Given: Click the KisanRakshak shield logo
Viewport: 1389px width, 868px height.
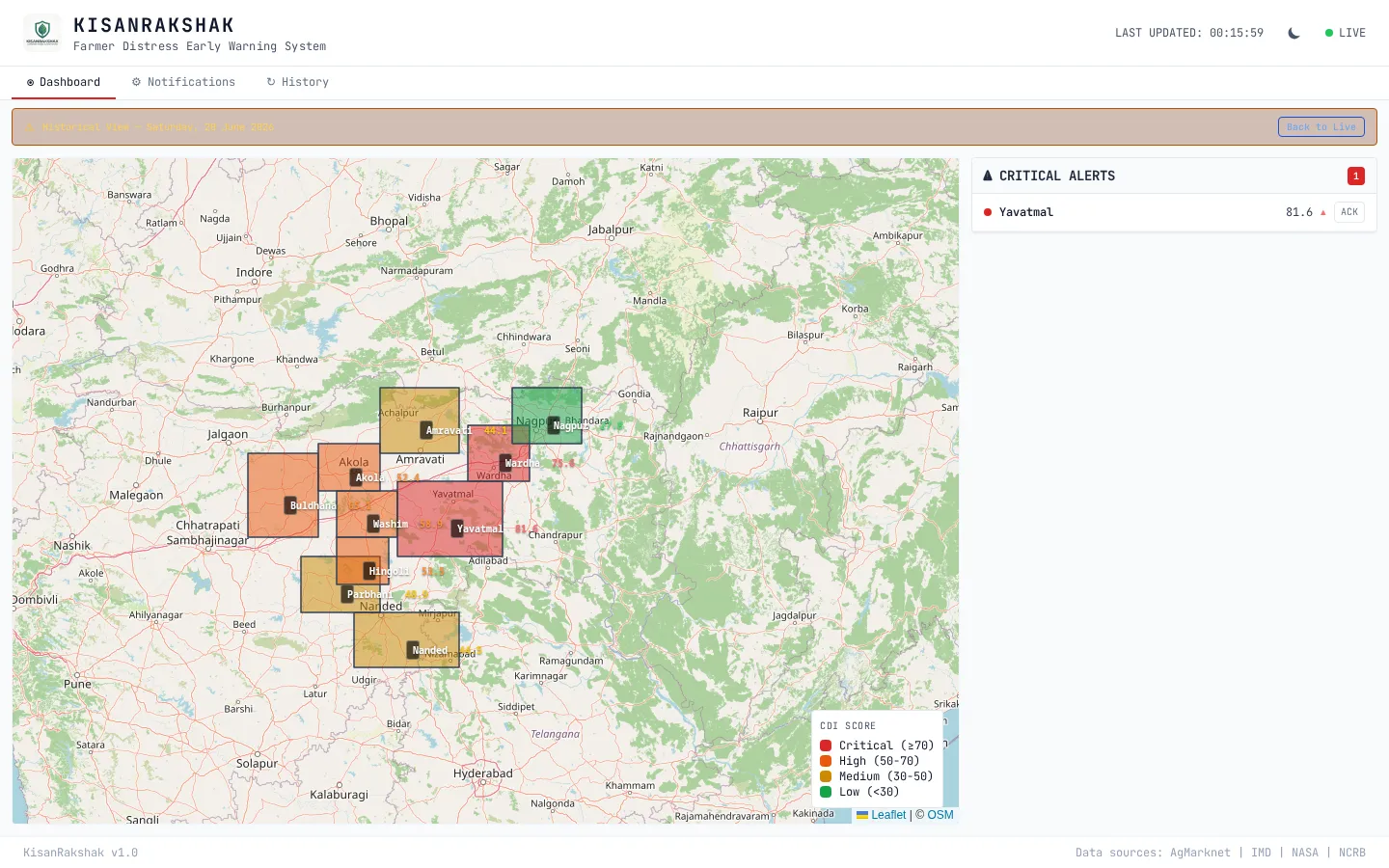Looking at the screenshot, I should (x=42, y=33).
